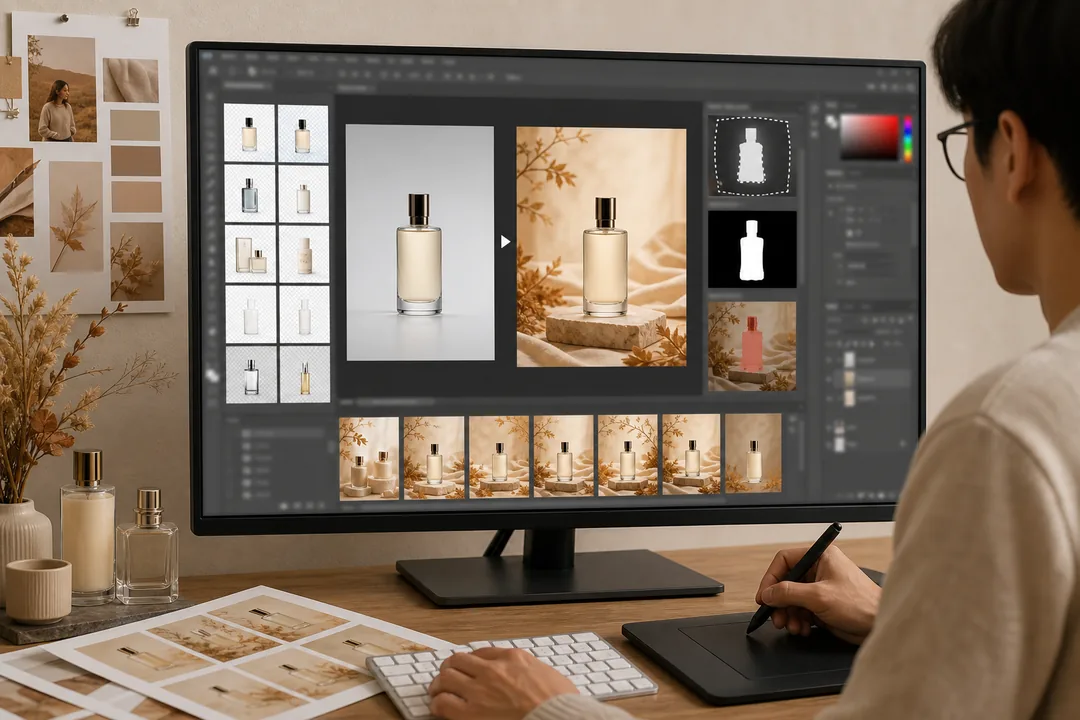
Task: Select the third variation in the filmstrip
Action: [499, 456]
